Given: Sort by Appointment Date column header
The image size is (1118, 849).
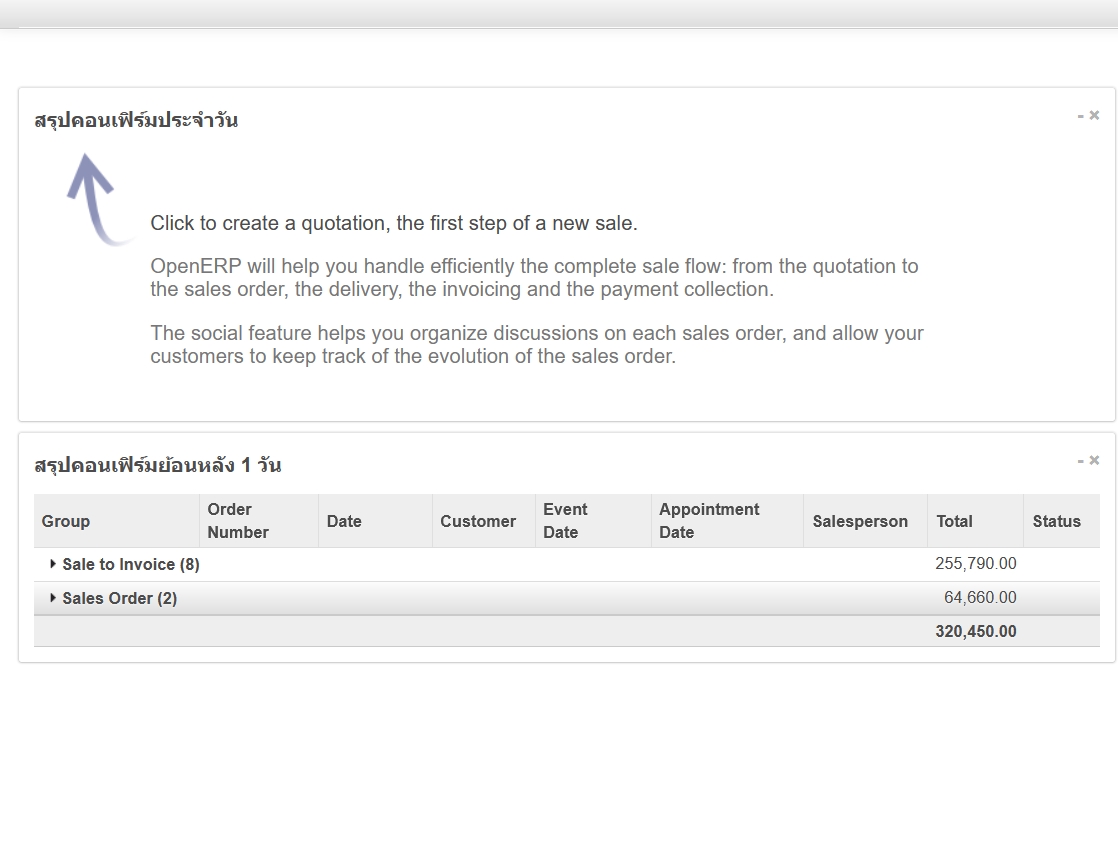Looking at the screenshot, I should 709,521.
